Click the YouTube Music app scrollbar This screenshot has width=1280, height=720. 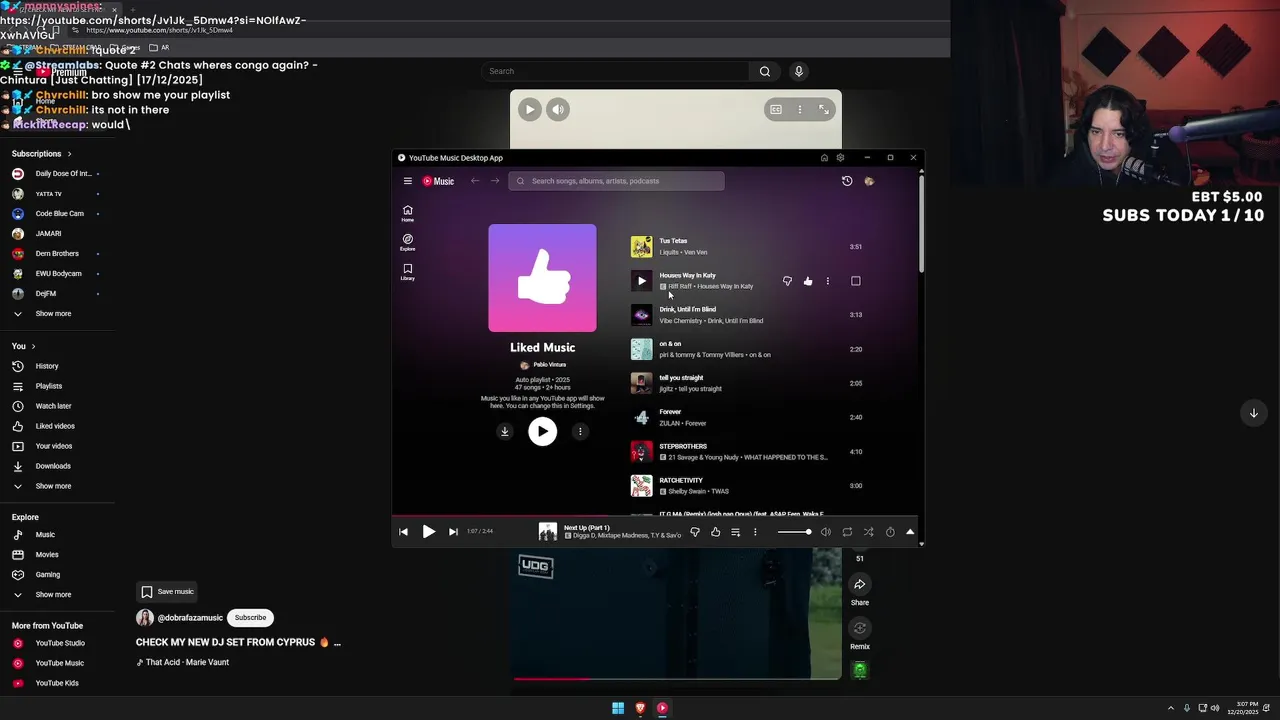pyautogui.click(x=920, y=225)
